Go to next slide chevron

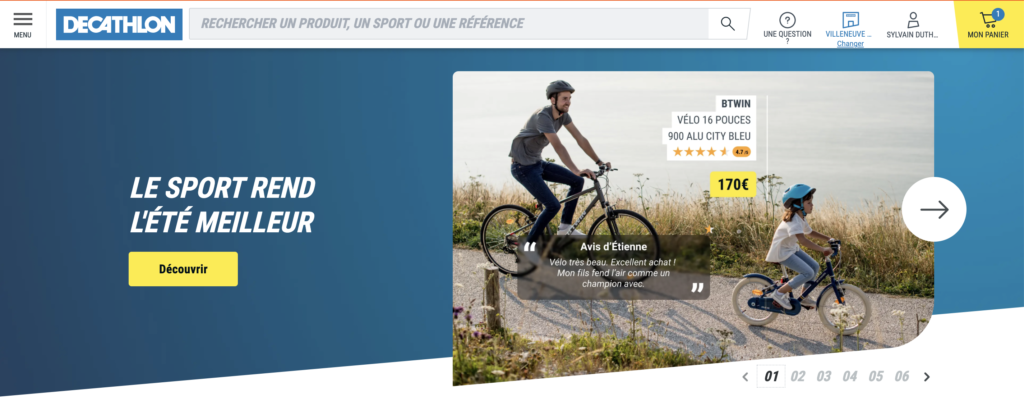[926, 377]
